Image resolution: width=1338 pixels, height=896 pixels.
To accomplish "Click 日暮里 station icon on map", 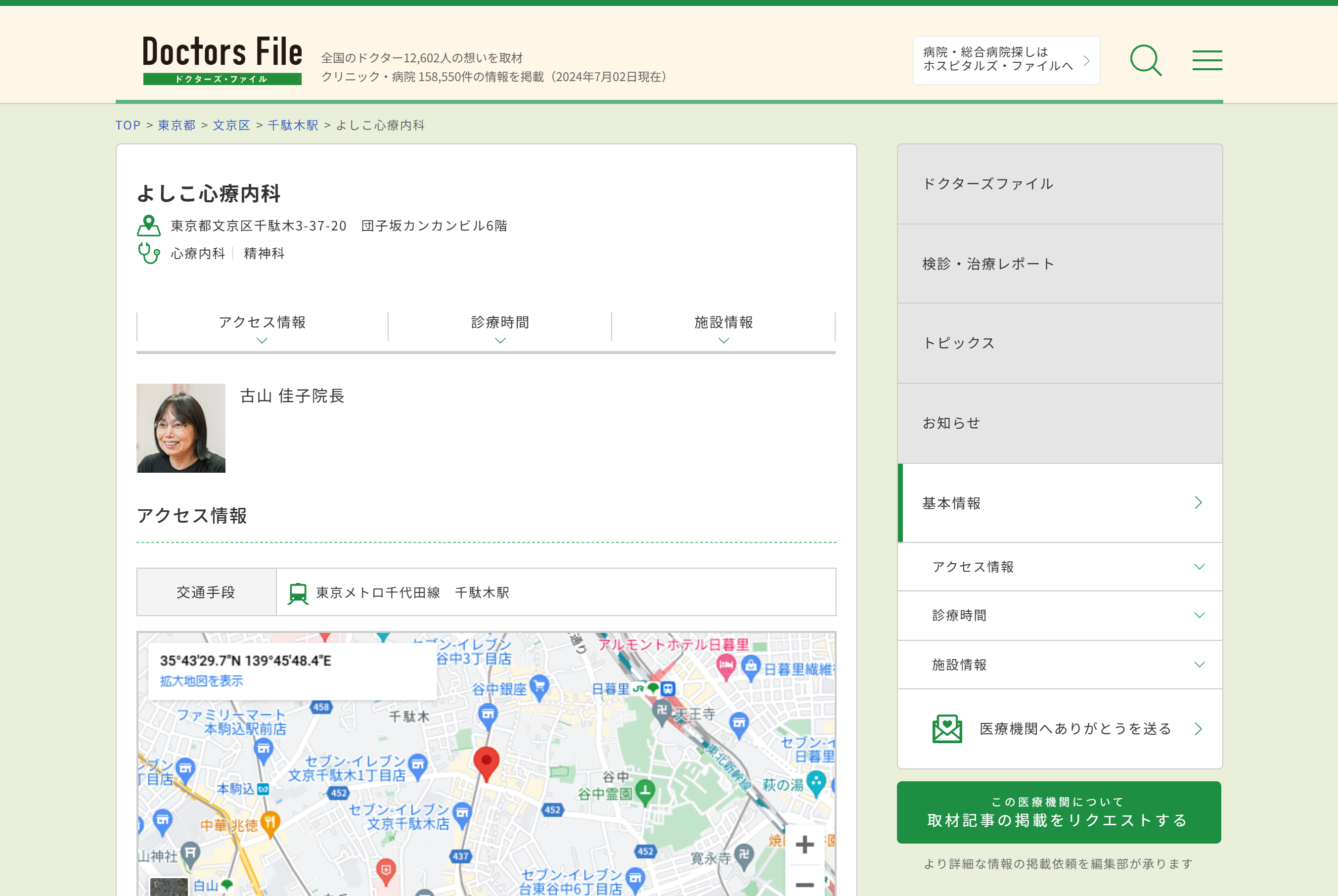I will 668,689.
